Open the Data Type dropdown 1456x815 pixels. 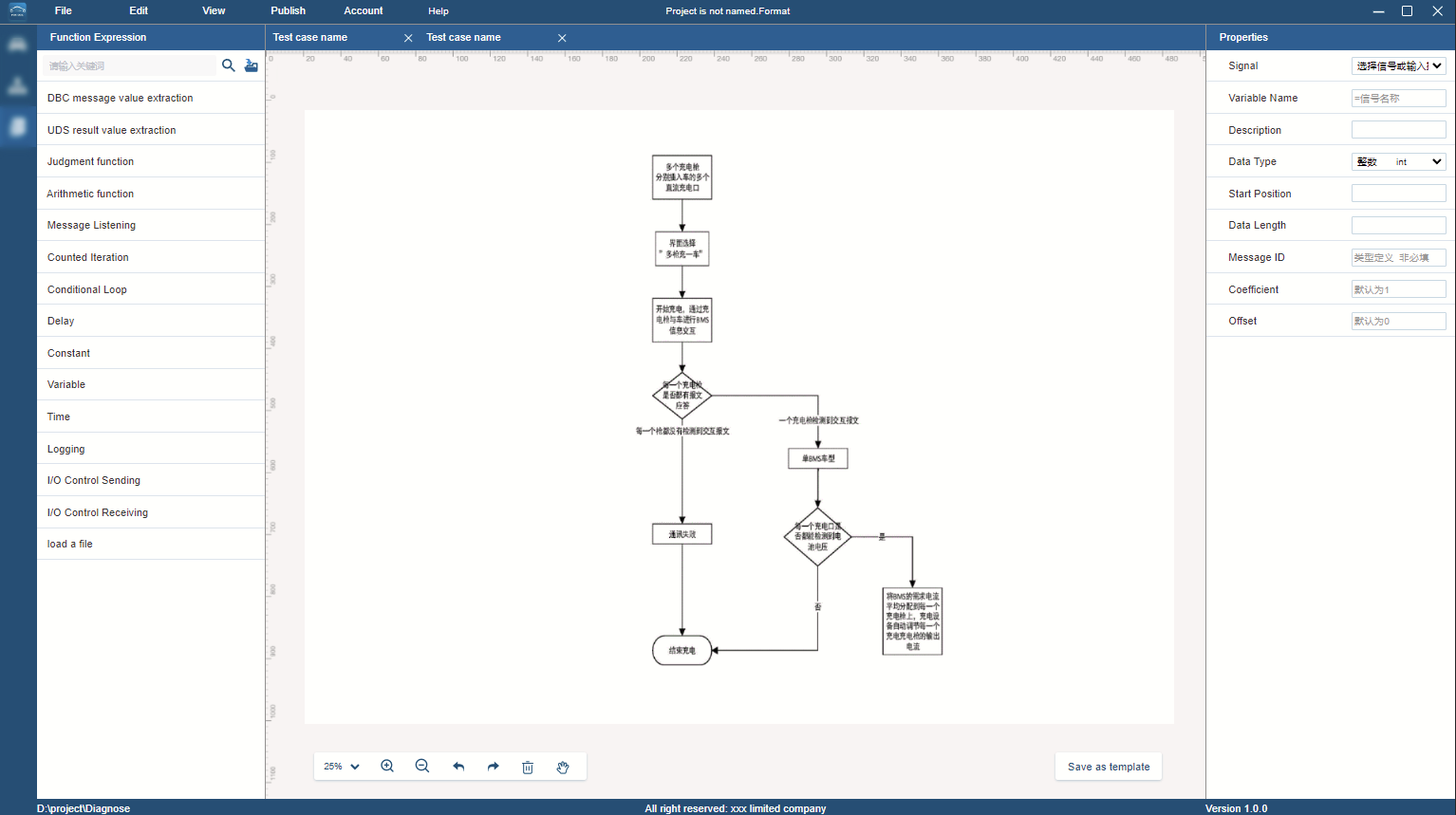coord(1398,161)
